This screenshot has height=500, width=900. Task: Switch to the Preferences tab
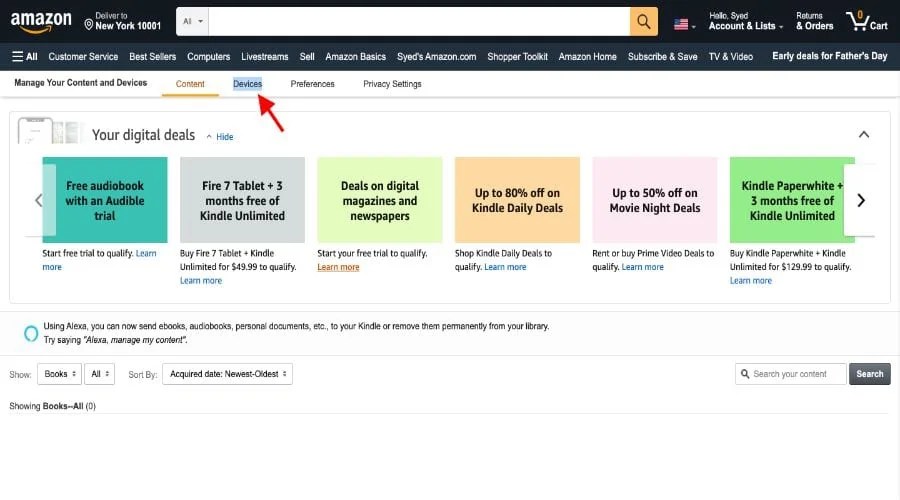[x=312, y=84]
